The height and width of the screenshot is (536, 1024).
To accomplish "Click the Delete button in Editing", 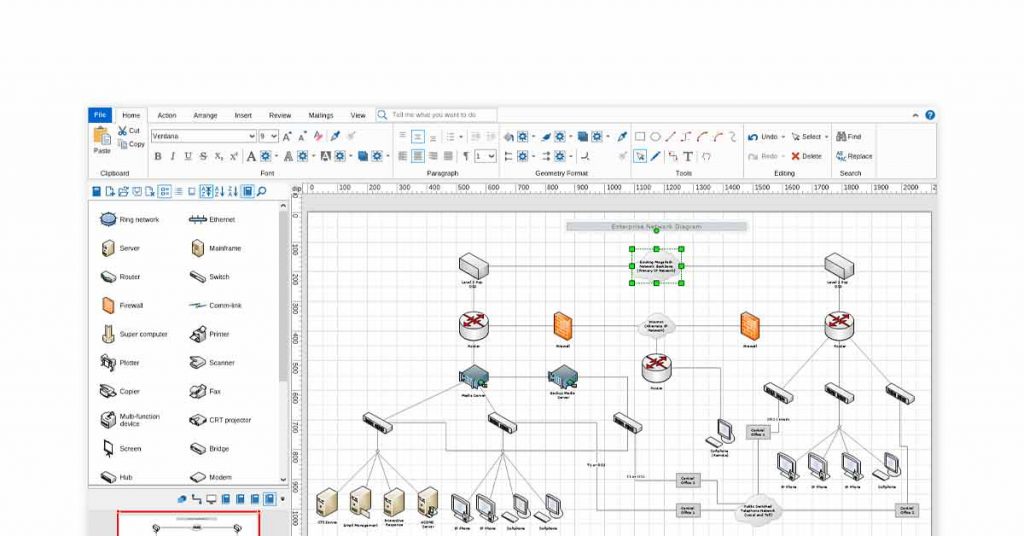I will (806, 156).
